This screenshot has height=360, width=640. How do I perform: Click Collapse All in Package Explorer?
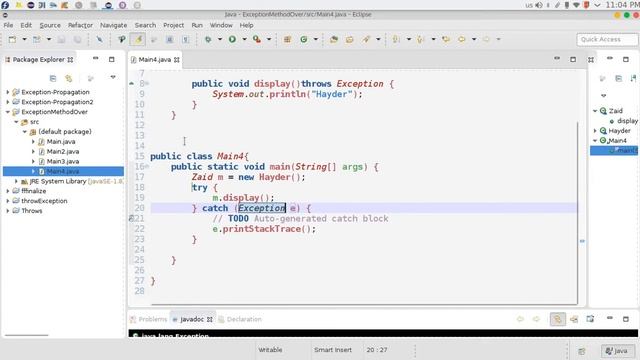(x=53, y=78)
